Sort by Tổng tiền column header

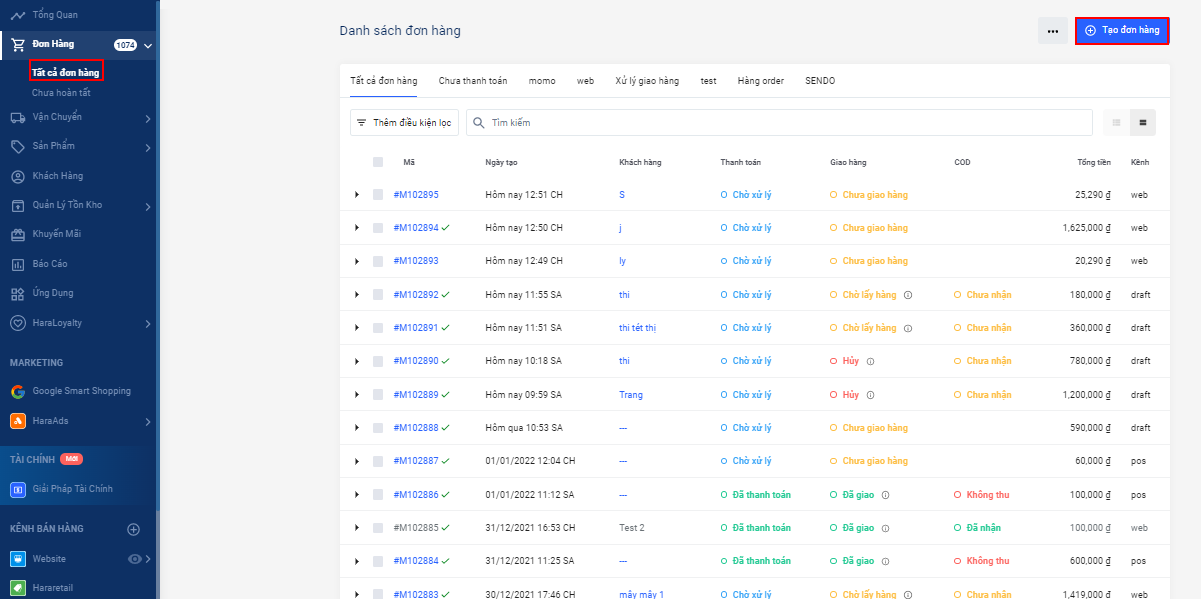tap(1094, 162)
